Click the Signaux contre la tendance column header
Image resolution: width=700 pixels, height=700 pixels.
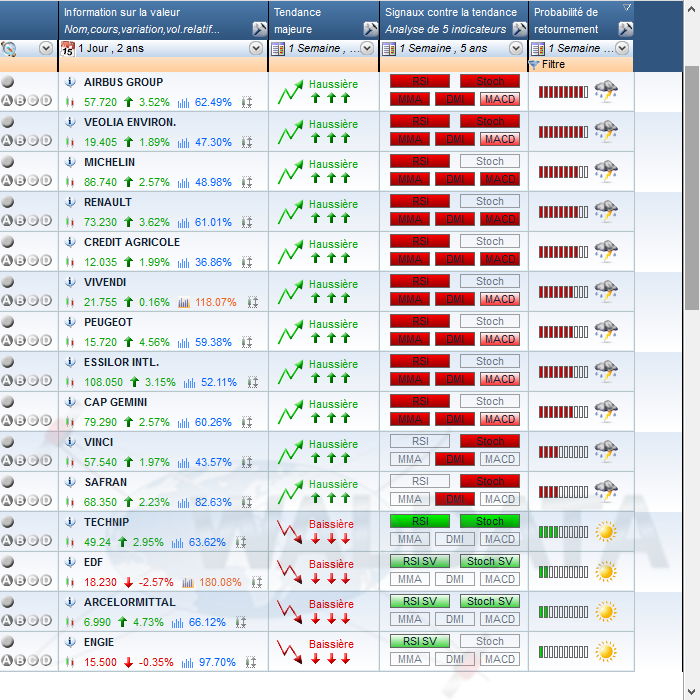454,21
